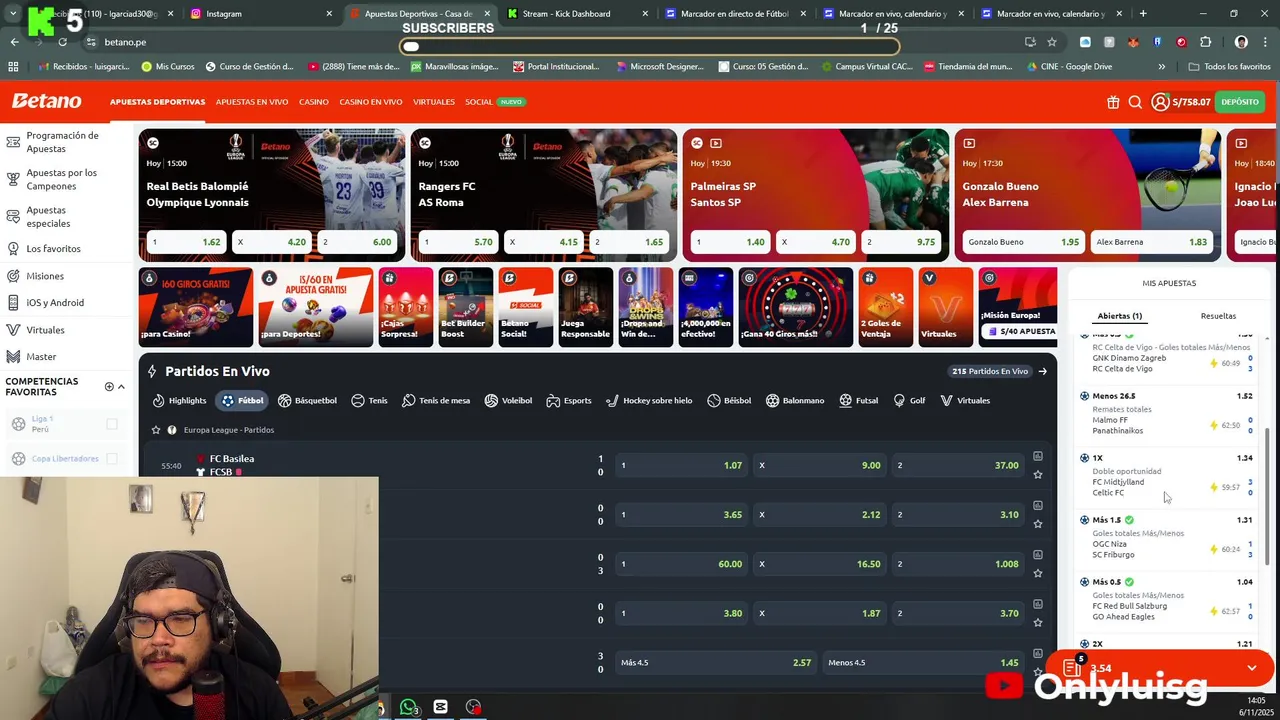Star the Europa League - Partidos header

click(155, 430)
